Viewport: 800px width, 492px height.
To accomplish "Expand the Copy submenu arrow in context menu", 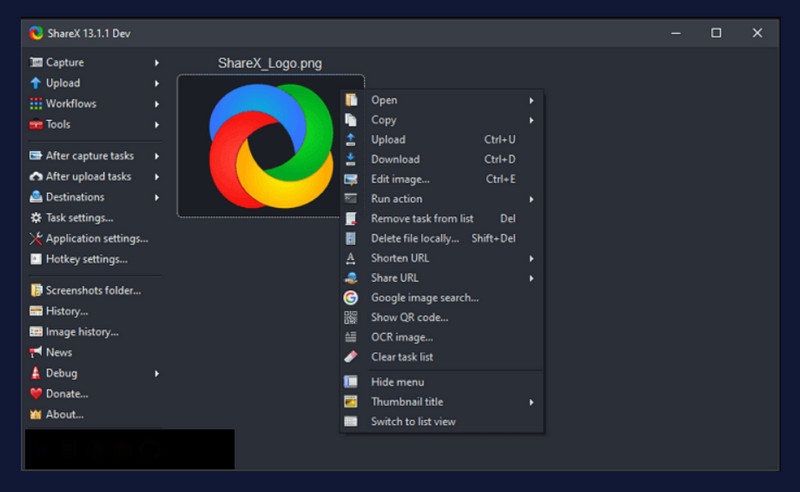I will click(x=531, y=120).
